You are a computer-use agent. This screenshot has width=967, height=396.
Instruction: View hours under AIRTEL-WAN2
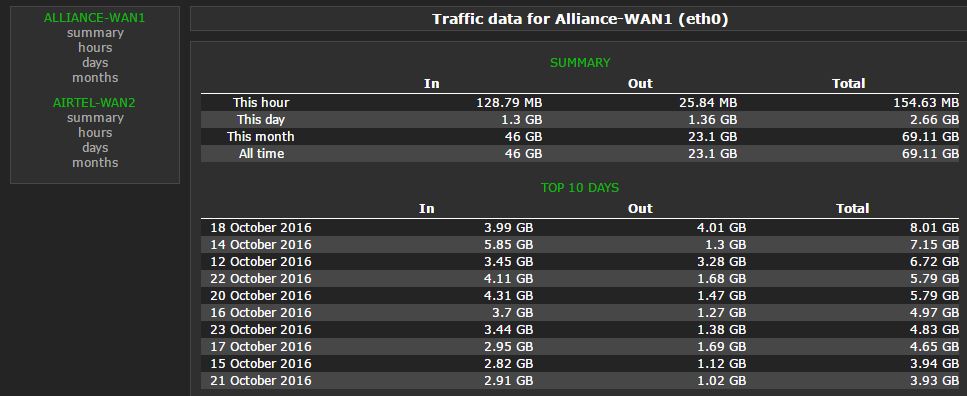coord(95,133)
